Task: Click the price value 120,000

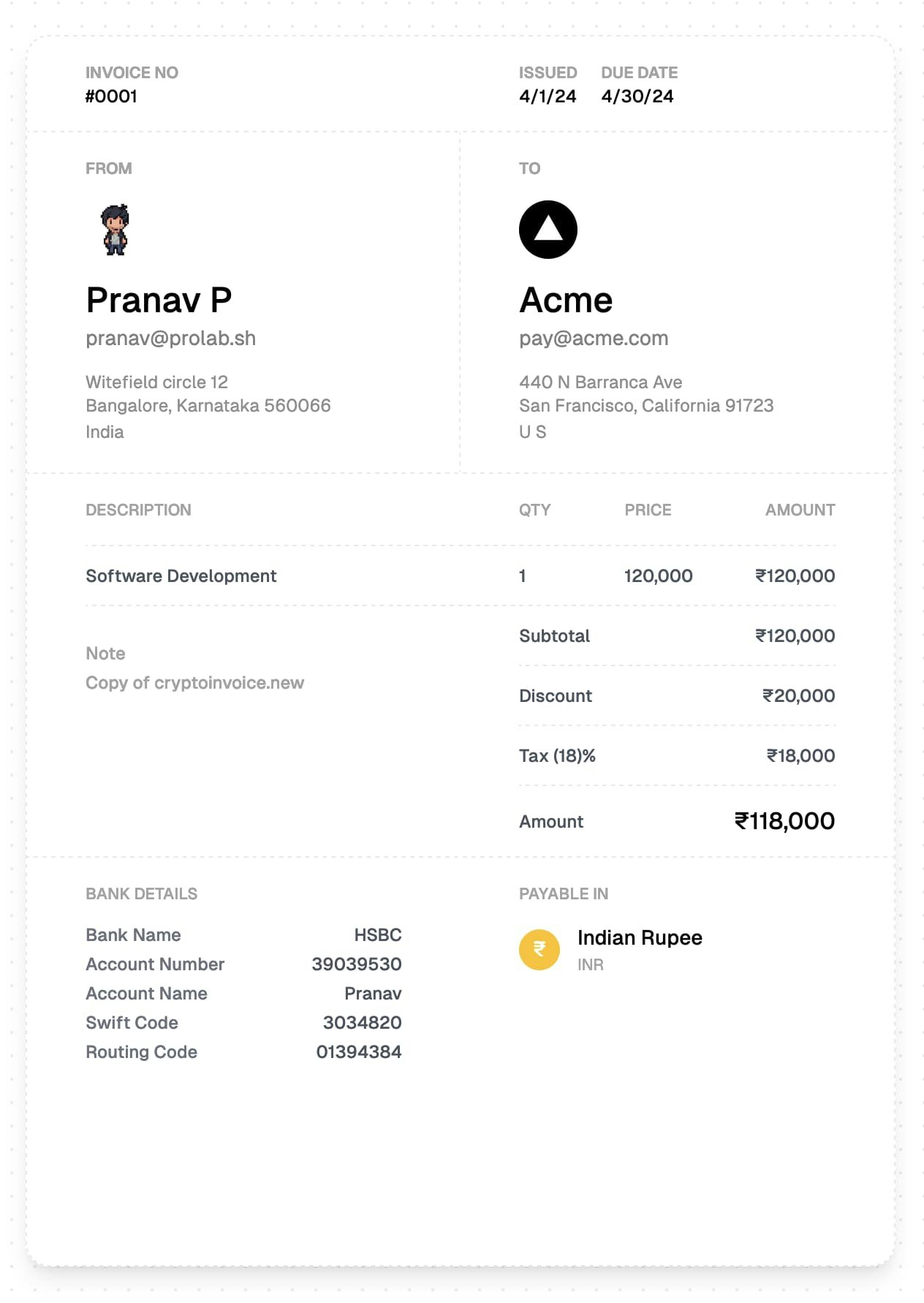Action: point(659,576)
